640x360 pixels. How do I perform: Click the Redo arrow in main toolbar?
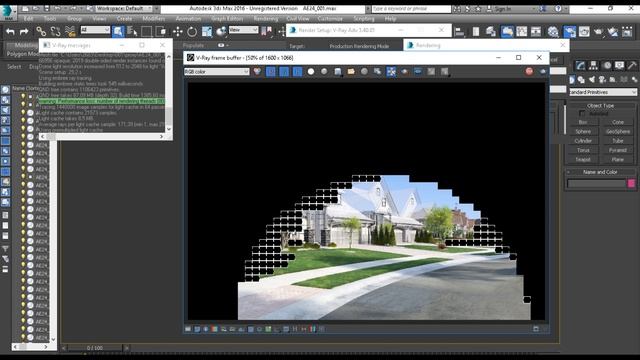24,31
